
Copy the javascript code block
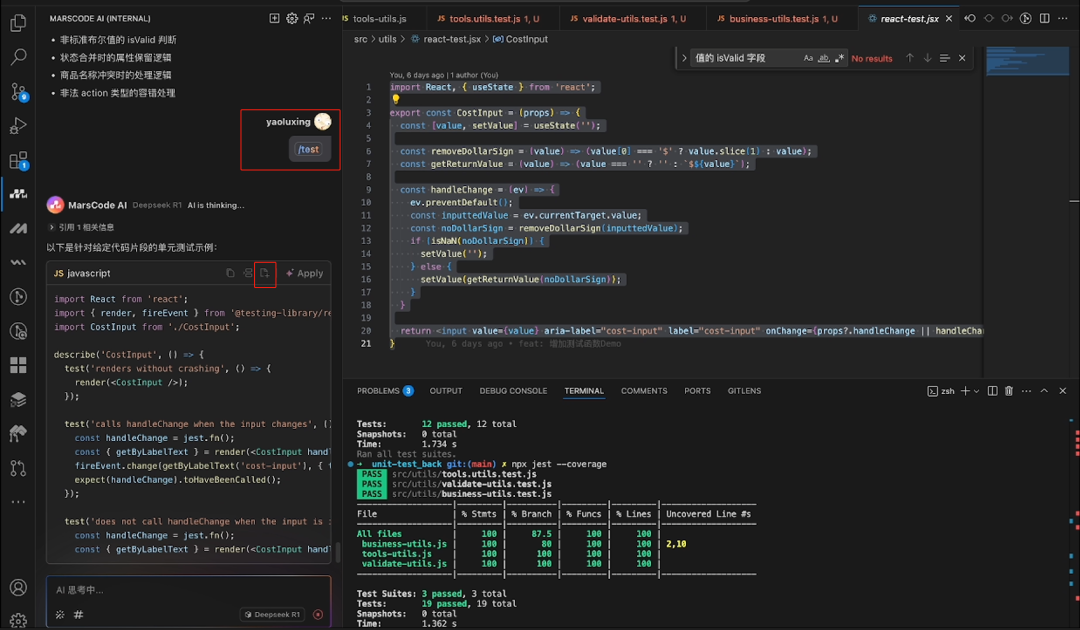tap(230, 273)
